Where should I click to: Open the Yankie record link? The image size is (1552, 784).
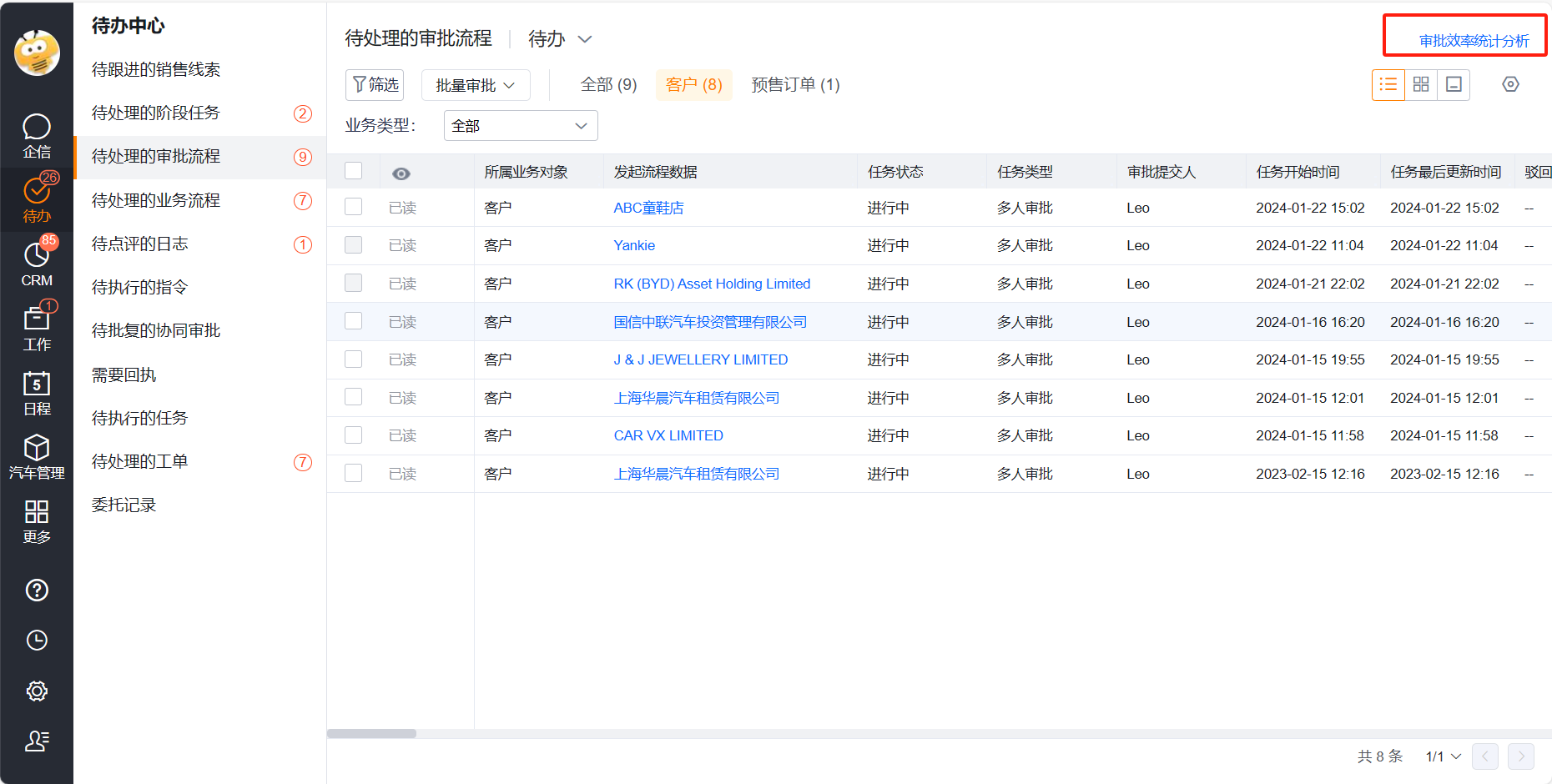click(634, 245)
